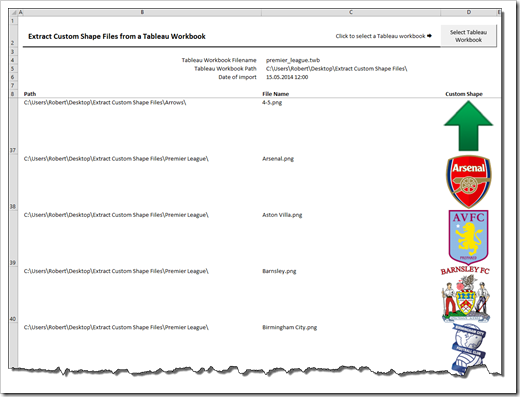Select the Barnsley FC crest image
520x397 pixels.
(466, 295)
